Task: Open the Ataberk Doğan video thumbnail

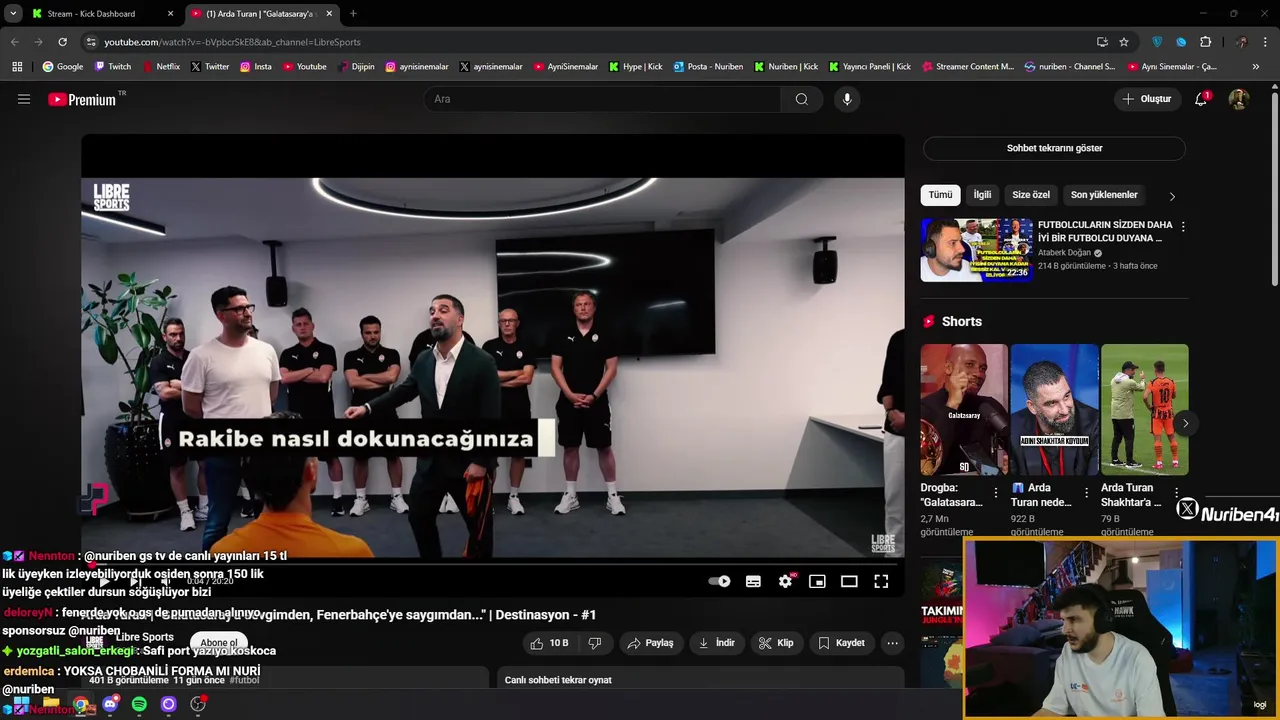Action: pyautogui.click(x=977, y=250)
